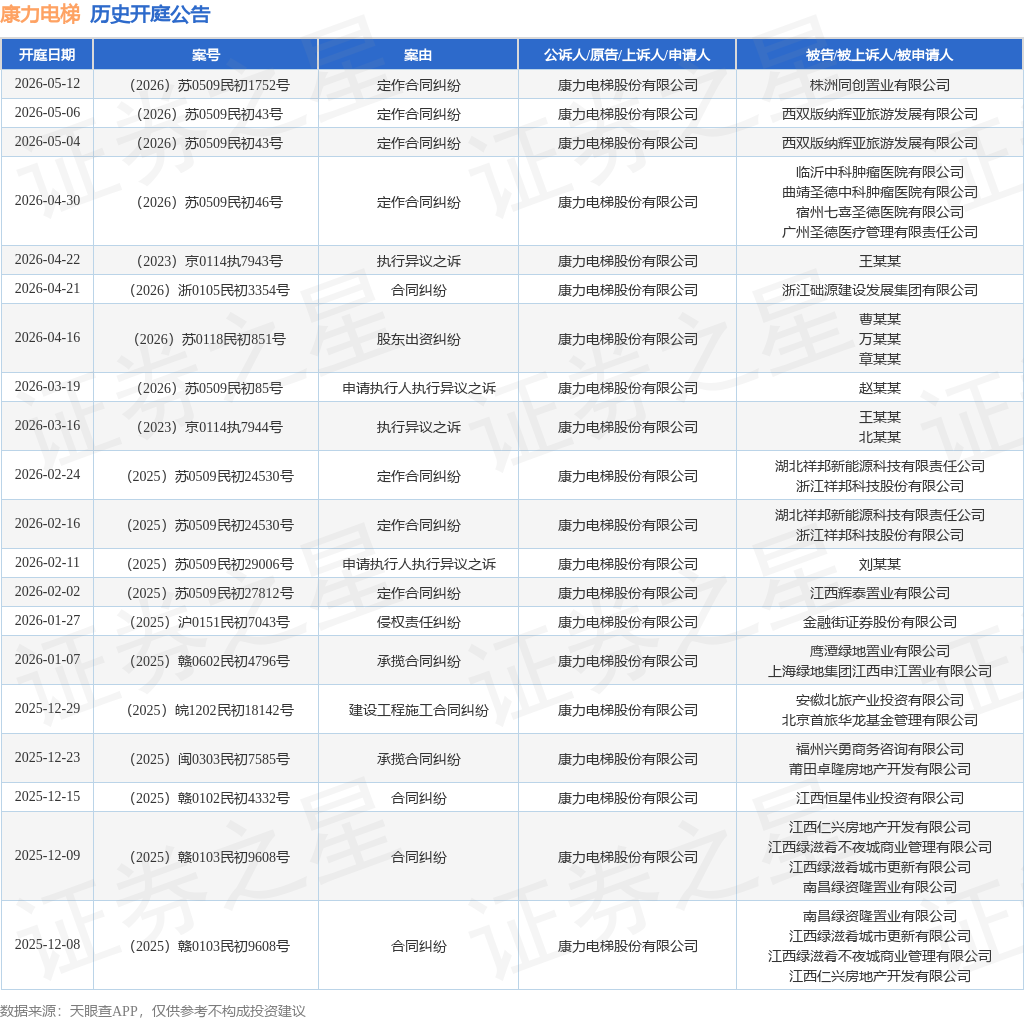Click the 开庭日期 column header
The width and height of the screenshot is (1024, 1020).
tap(47, 55)
